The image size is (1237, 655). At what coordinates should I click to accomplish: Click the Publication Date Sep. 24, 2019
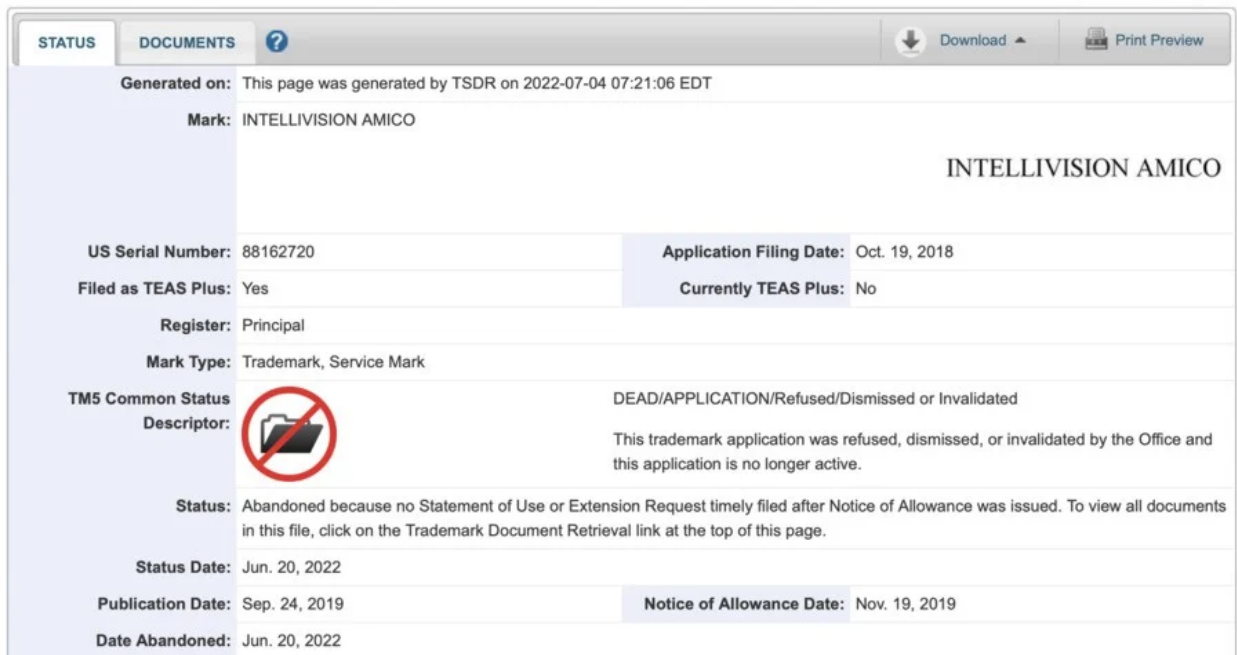(293, 604)
